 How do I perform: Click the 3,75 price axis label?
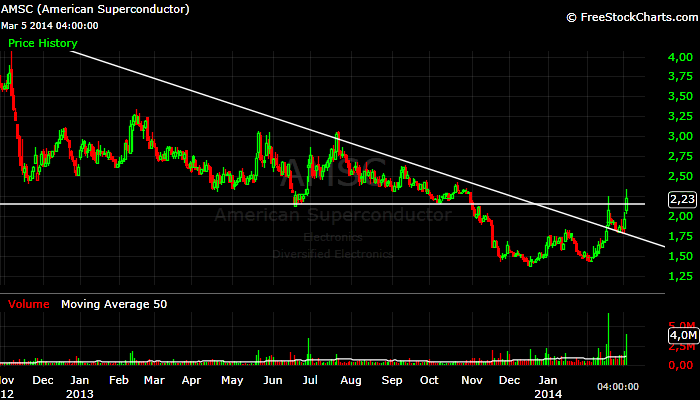point(680,77)
